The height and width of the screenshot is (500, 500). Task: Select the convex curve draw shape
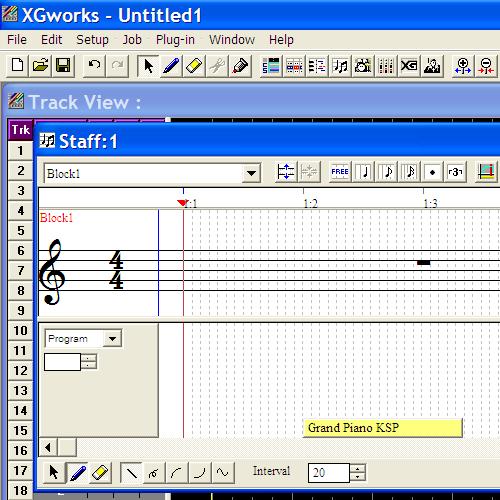177,472
